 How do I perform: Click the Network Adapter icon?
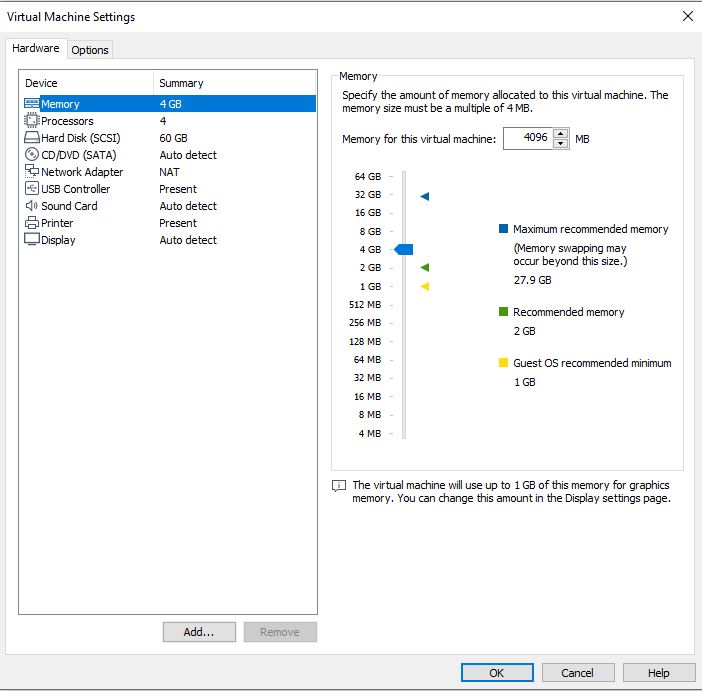(31, 171)
